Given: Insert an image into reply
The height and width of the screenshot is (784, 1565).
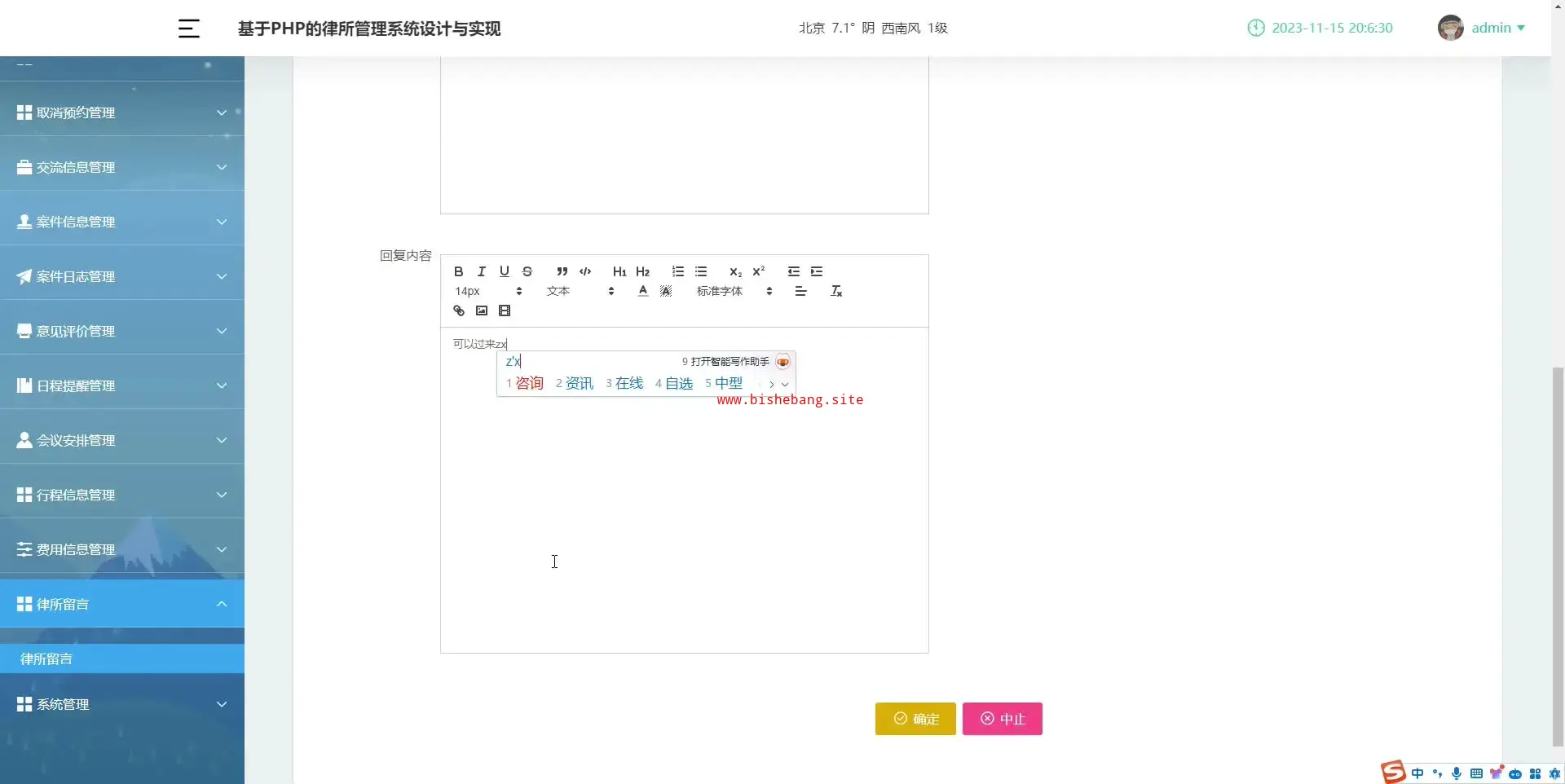Looking at the screenshot, I should tap(482, 311).
